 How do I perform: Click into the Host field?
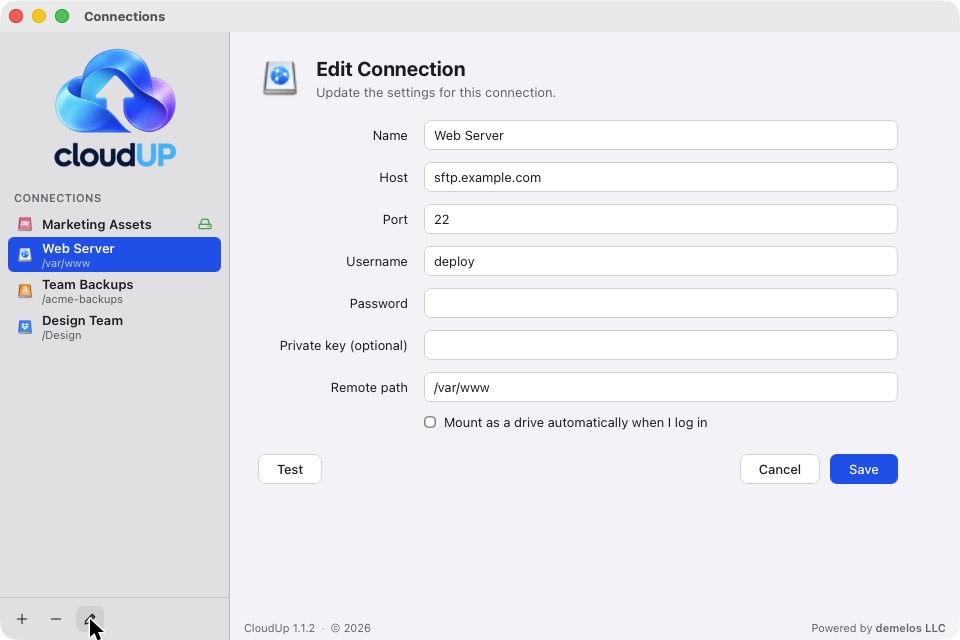click(x=661, y=177)
